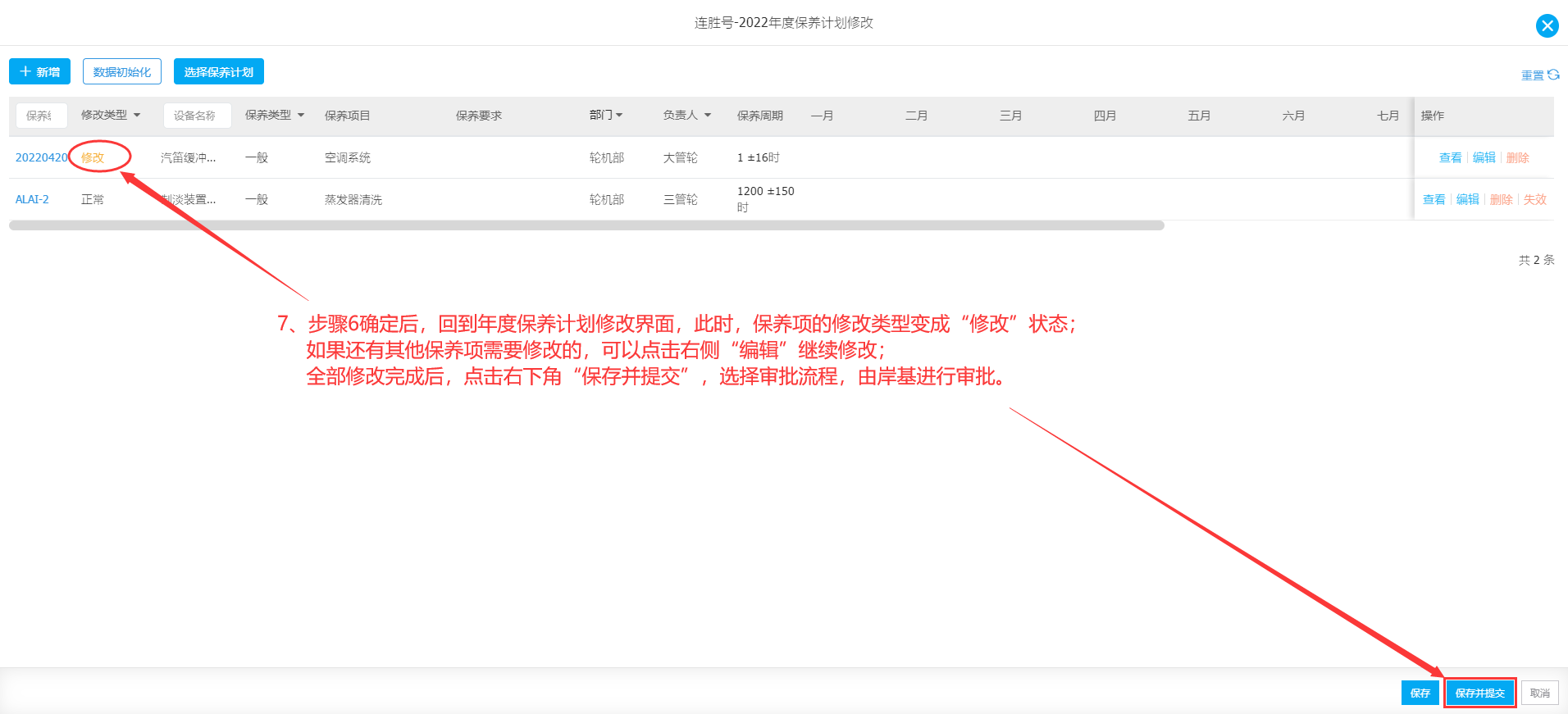Viewport: 1568px width, 714px height.
Task: Click the 蒸发器清洗 cell
Action: pos(353,199)
